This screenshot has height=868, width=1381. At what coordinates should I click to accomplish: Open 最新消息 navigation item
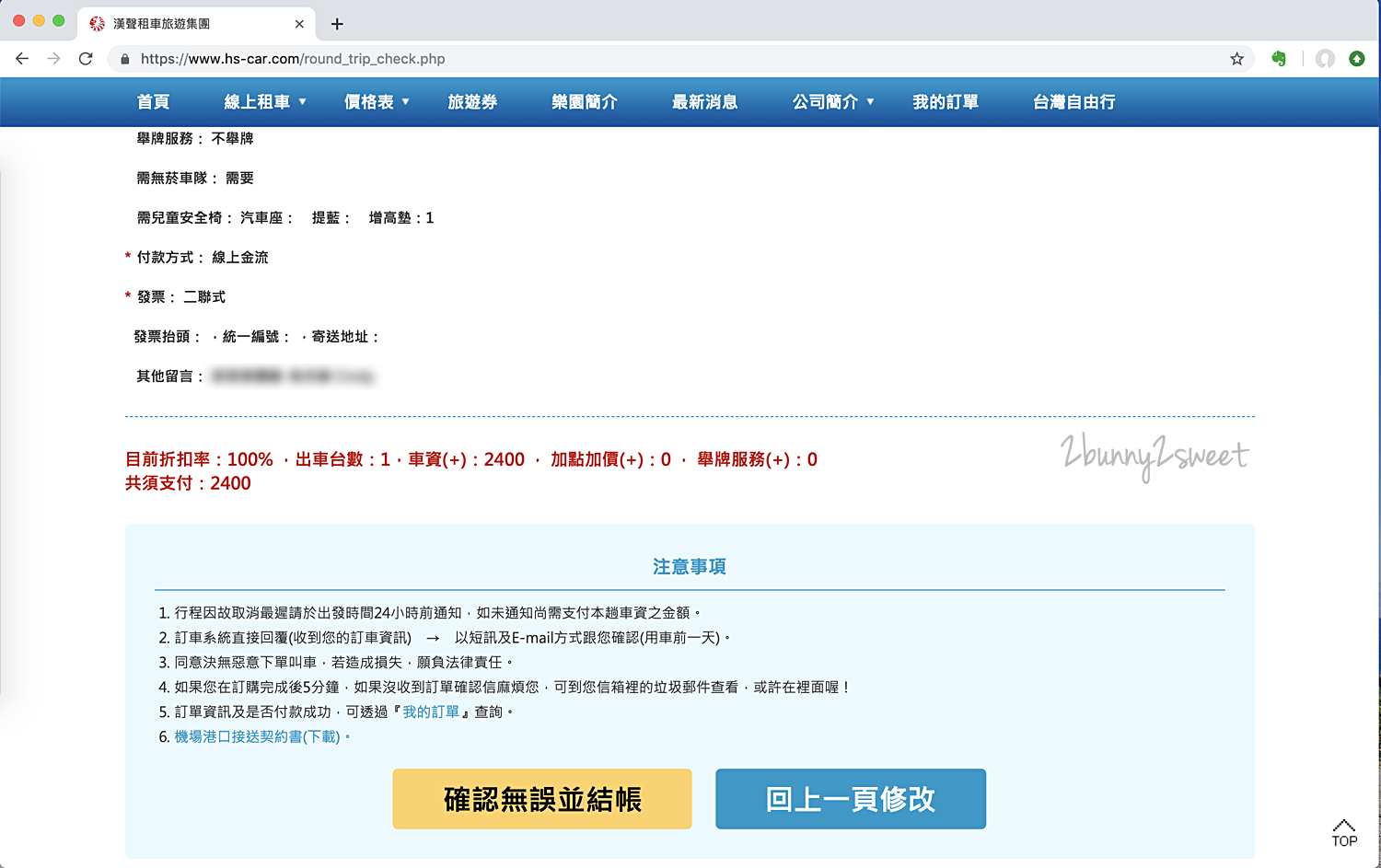705,102
